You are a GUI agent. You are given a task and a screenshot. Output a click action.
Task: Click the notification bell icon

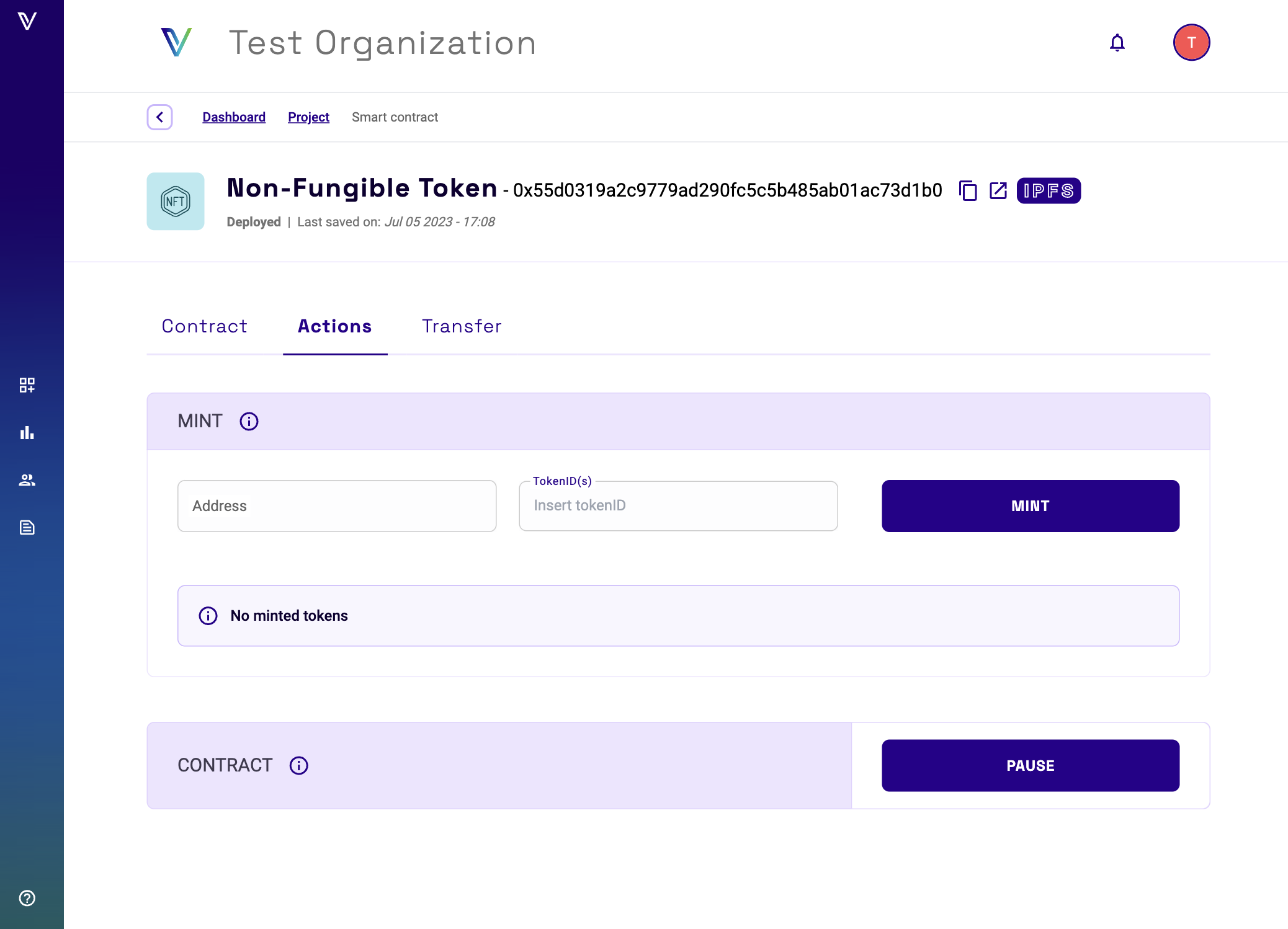tap(1117, 43)
